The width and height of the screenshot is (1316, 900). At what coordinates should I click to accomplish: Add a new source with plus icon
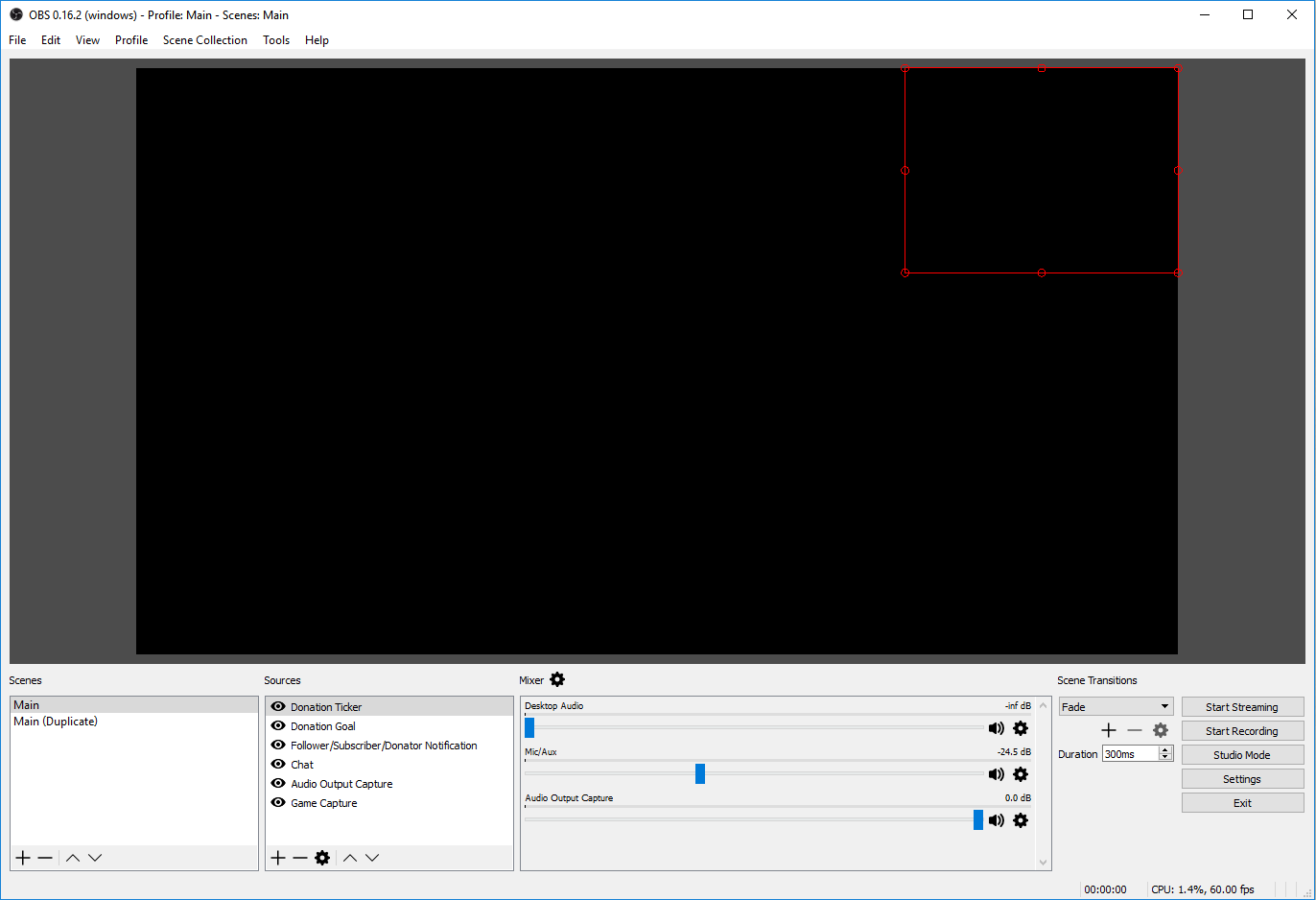278,858
